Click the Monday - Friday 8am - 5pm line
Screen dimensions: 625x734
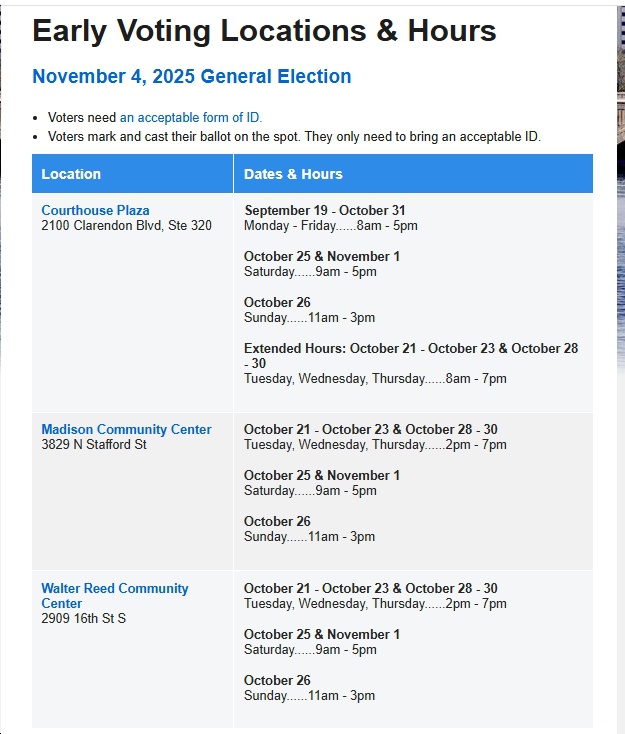click(330, 226)
